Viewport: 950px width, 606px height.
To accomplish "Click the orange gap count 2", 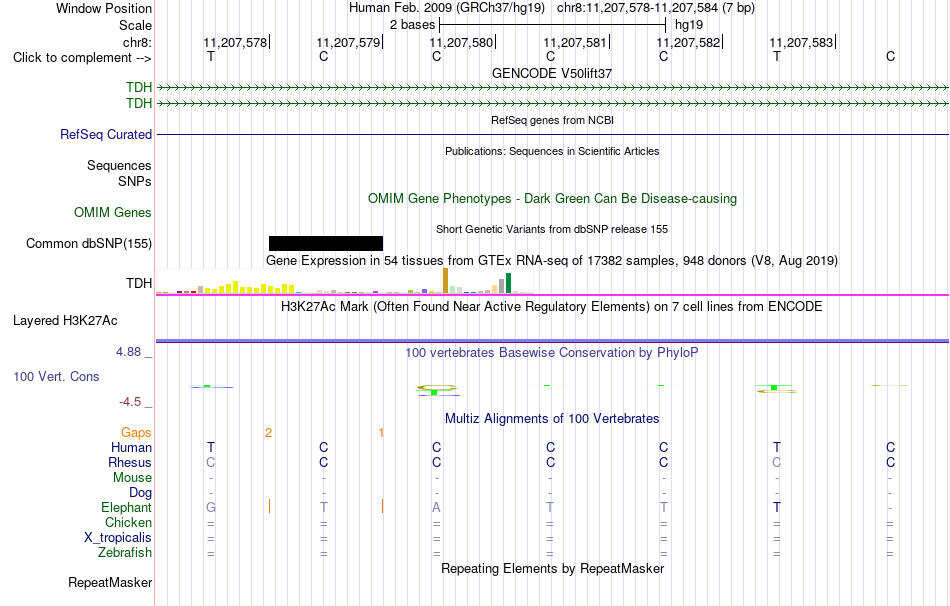I will 268,433.
